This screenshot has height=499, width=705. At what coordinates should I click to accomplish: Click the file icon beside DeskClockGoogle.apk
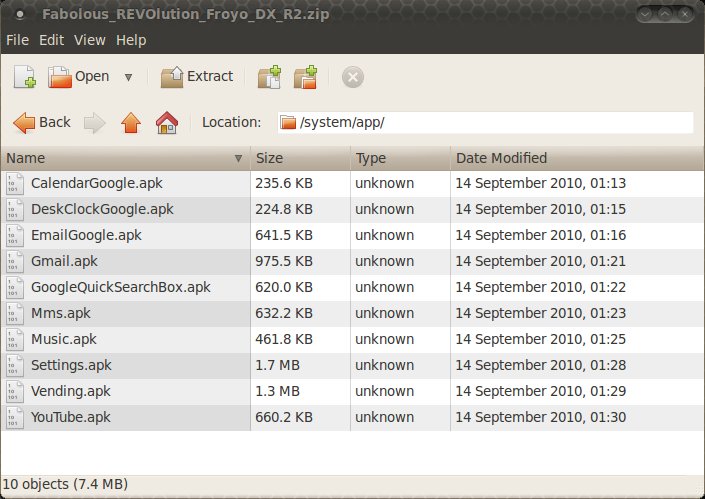(14, 209)
